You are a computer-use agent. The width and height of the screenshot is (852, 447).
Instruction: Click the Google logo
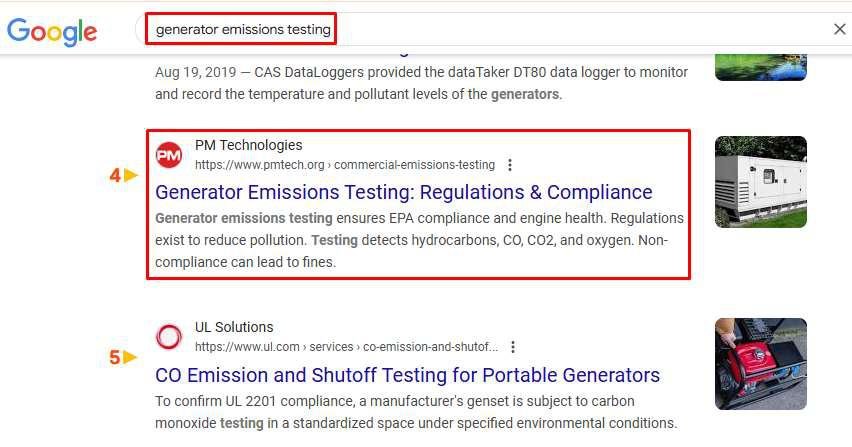[52, 30]
